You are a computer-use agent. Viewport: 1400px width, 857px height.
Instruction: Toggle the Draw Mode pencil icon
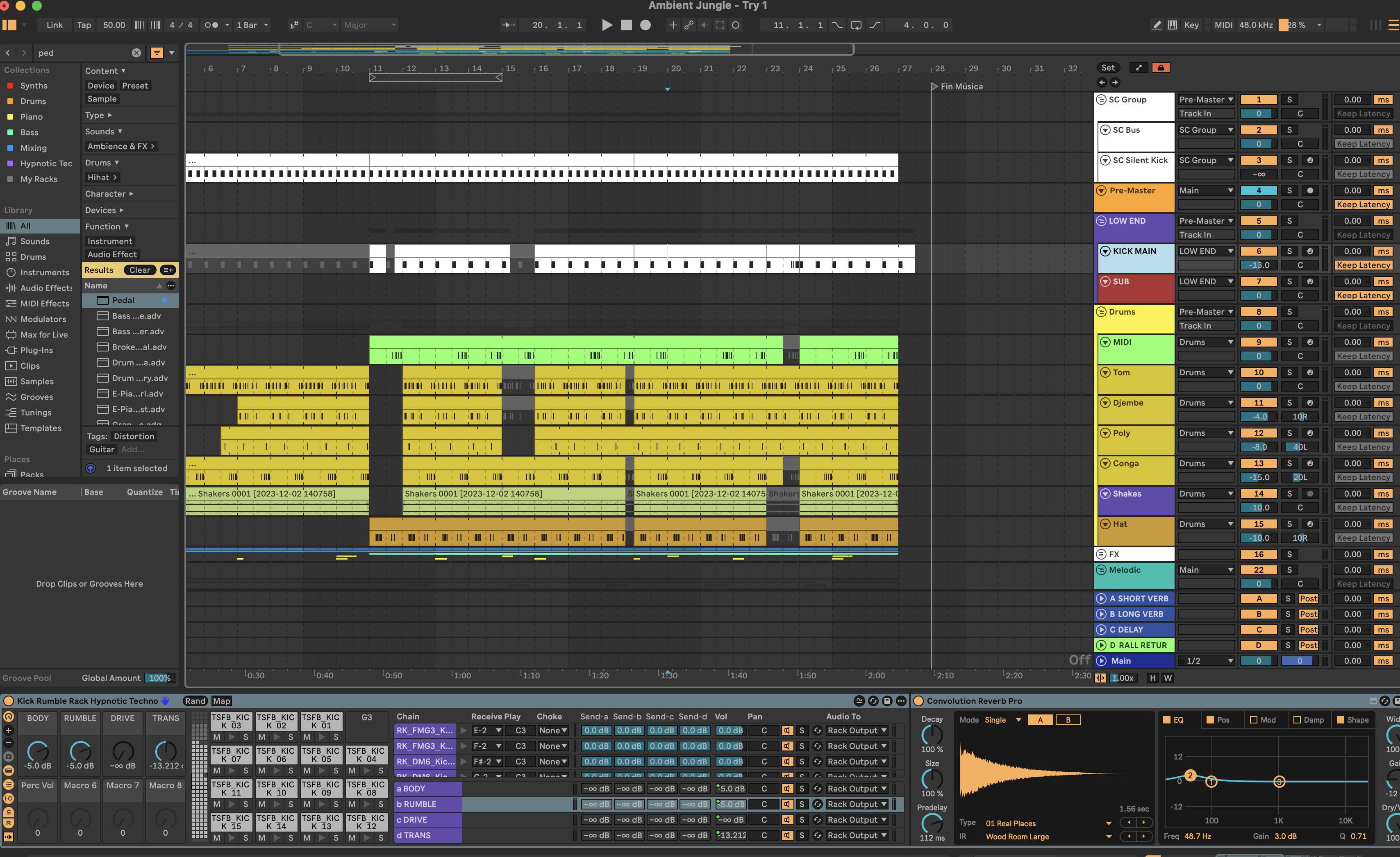(x=1156, y=25)
